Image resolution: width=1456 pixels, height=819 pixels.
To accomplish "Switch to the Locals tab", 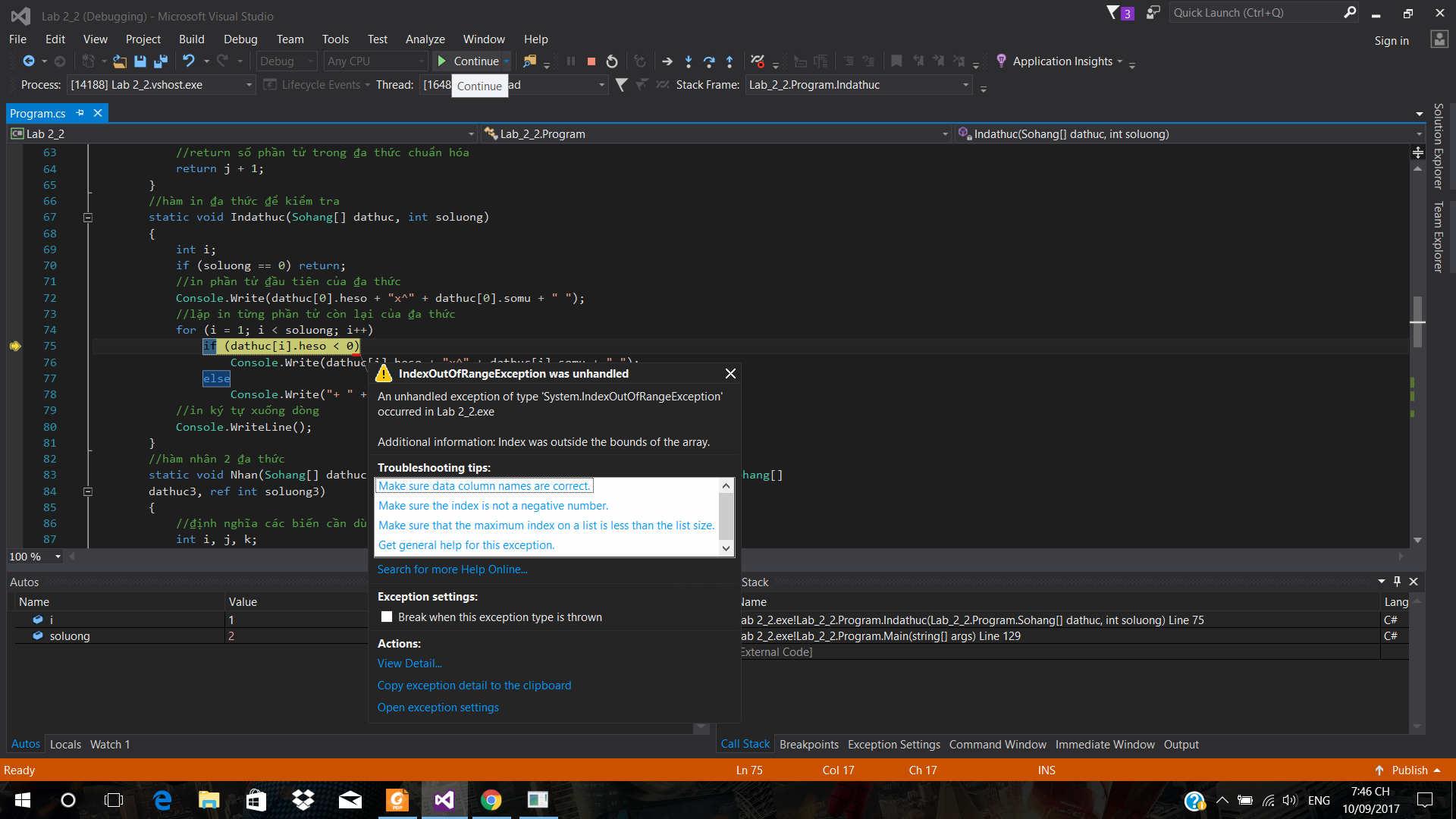I will pyautogui.click(x=65, y=745).
